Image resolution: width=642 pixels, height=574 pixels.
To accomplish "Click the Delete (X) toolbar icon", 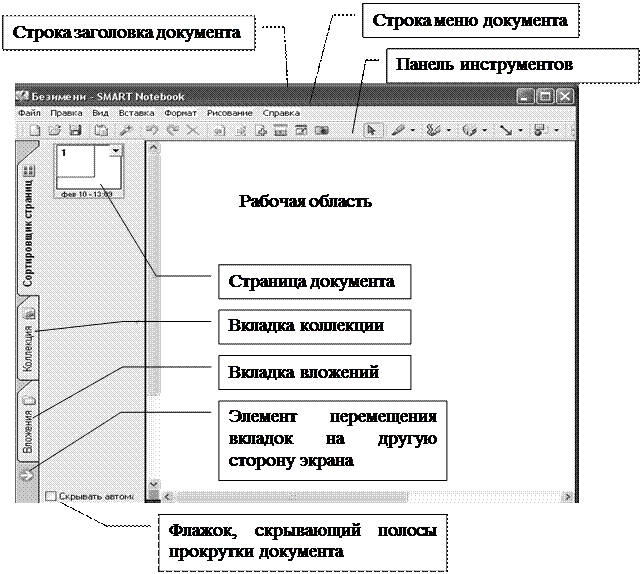I will pos(192,131).
